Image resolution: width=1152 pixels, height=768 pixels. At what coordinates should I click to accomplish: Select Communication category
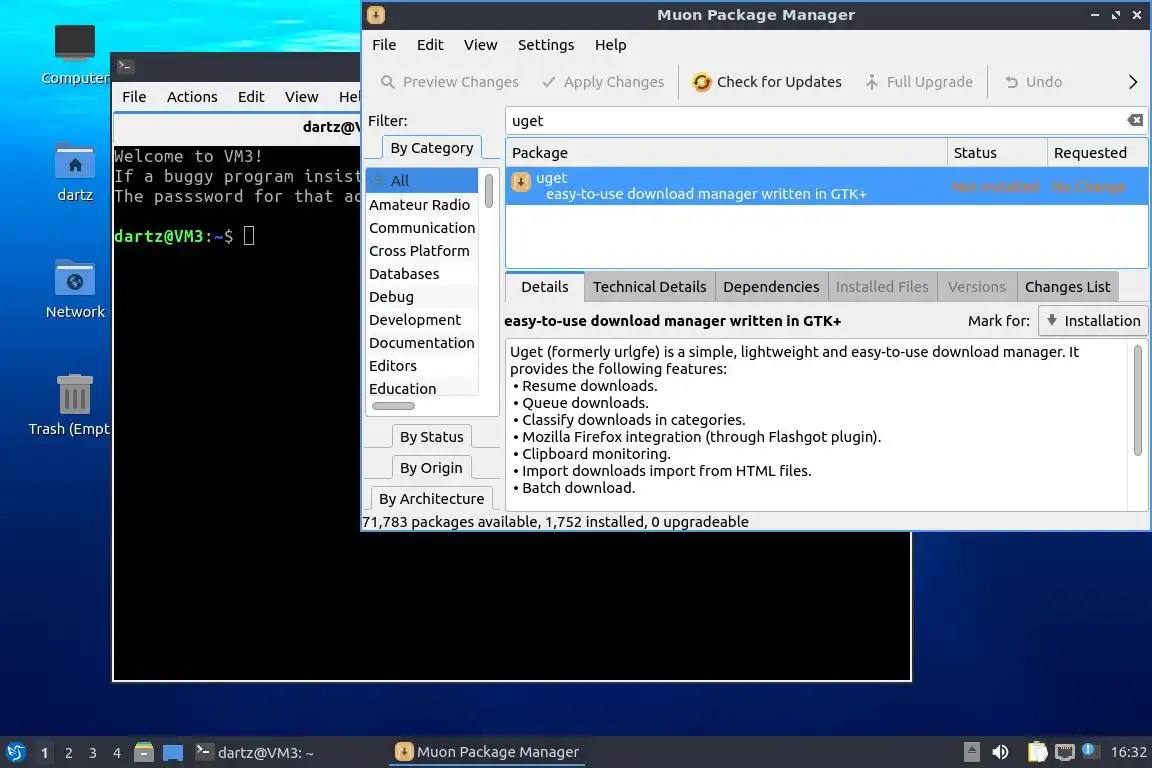tap(422, 228)
